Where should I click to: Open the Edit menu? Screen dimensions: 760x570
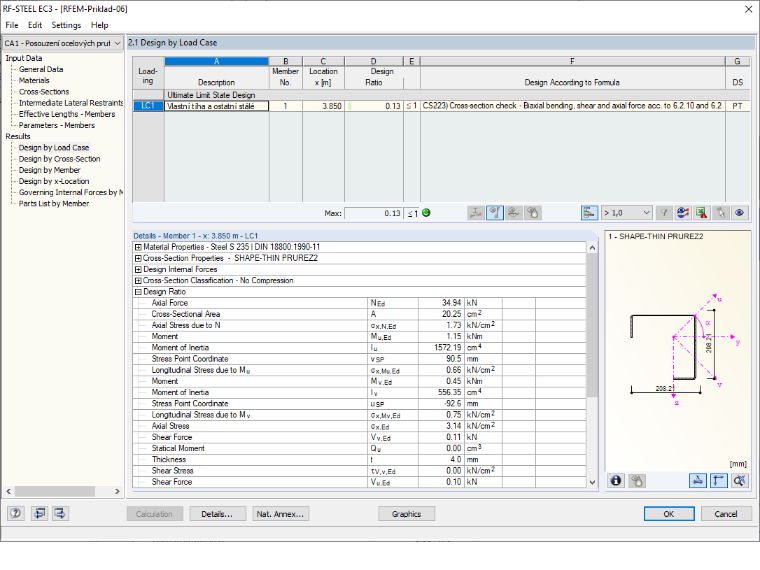(x=34, y=25)
